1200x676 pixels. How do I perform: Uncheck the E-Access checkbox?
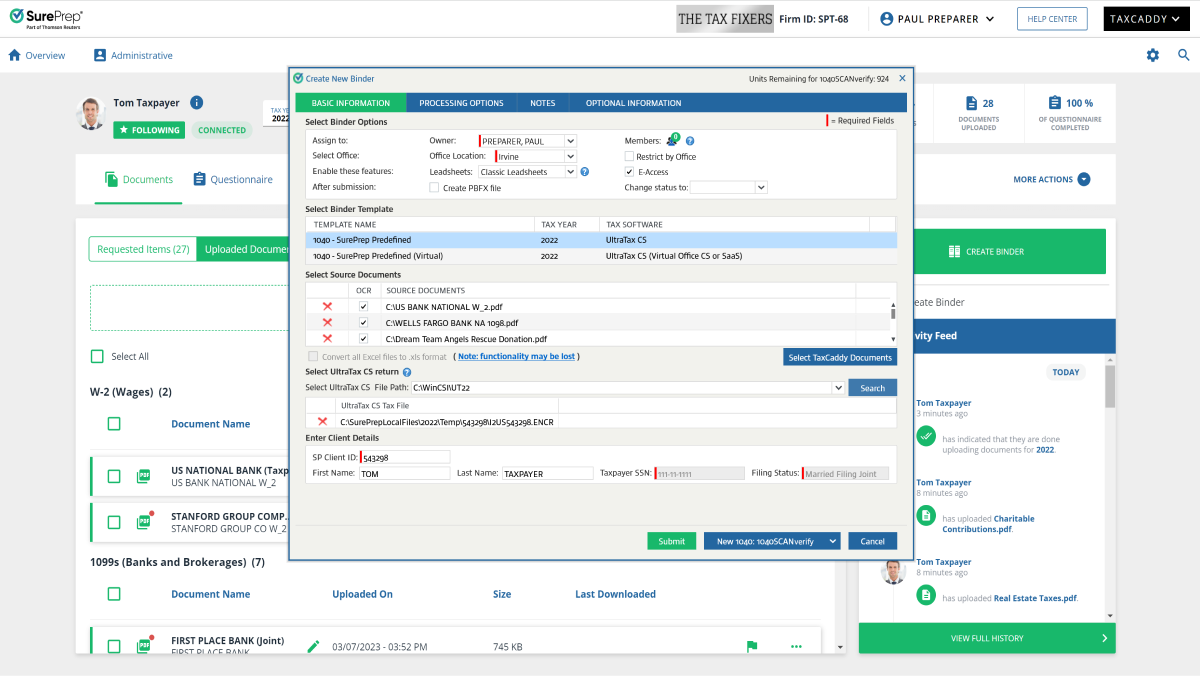pyautogui.click(x=629, y=172)
